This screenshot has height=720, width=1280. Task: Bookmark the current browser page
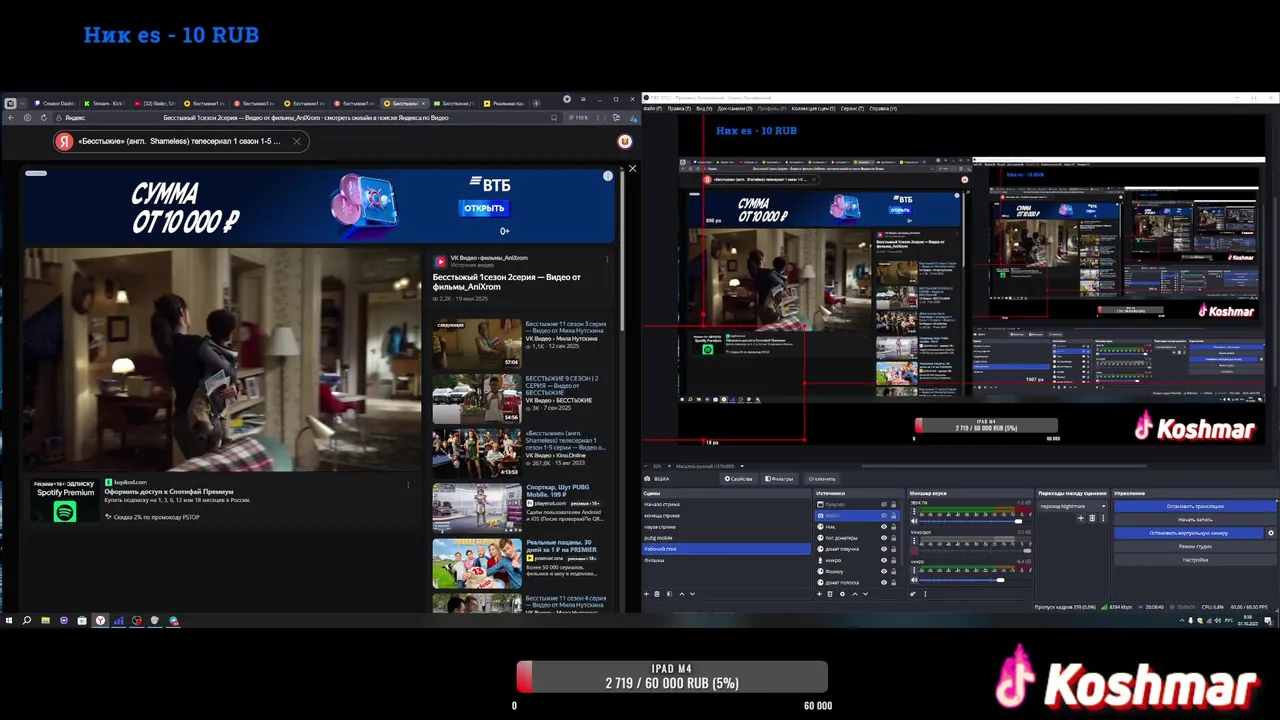(553, 118)
